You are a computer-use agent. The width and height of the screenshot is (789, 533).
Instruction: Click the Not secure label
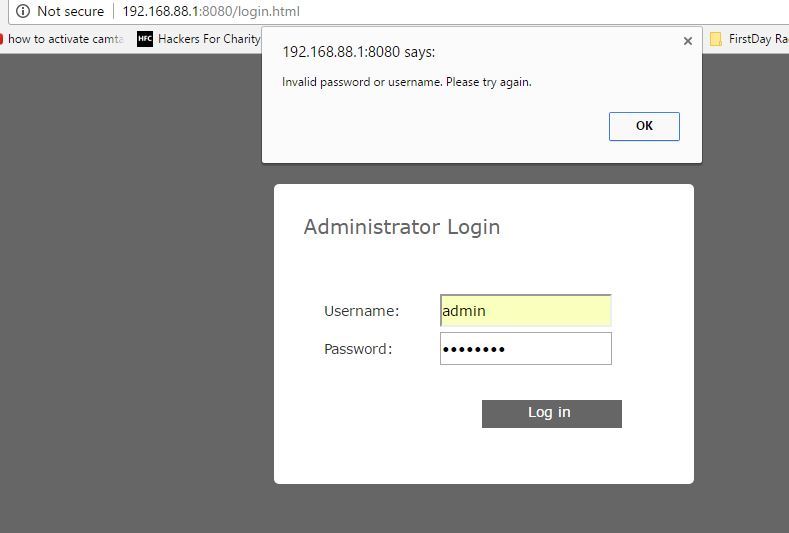70,11
